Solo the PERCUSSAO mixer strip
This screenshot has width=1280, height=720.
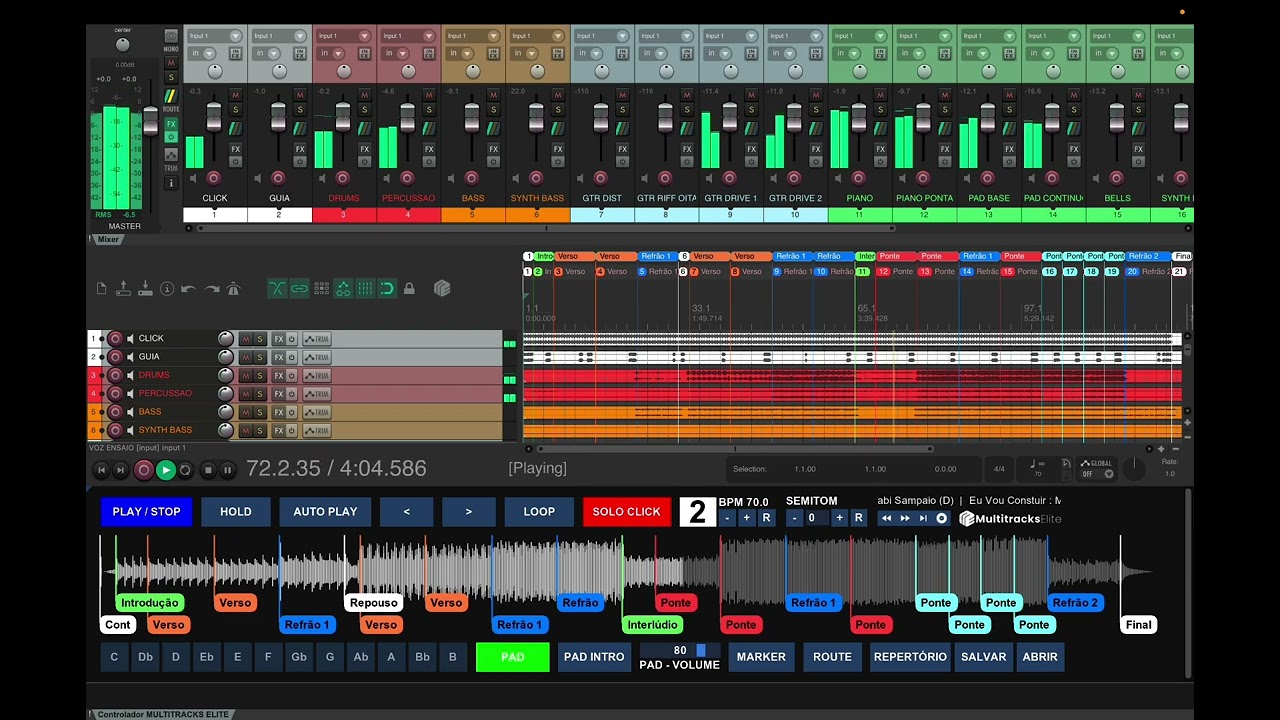click(429, 111)
